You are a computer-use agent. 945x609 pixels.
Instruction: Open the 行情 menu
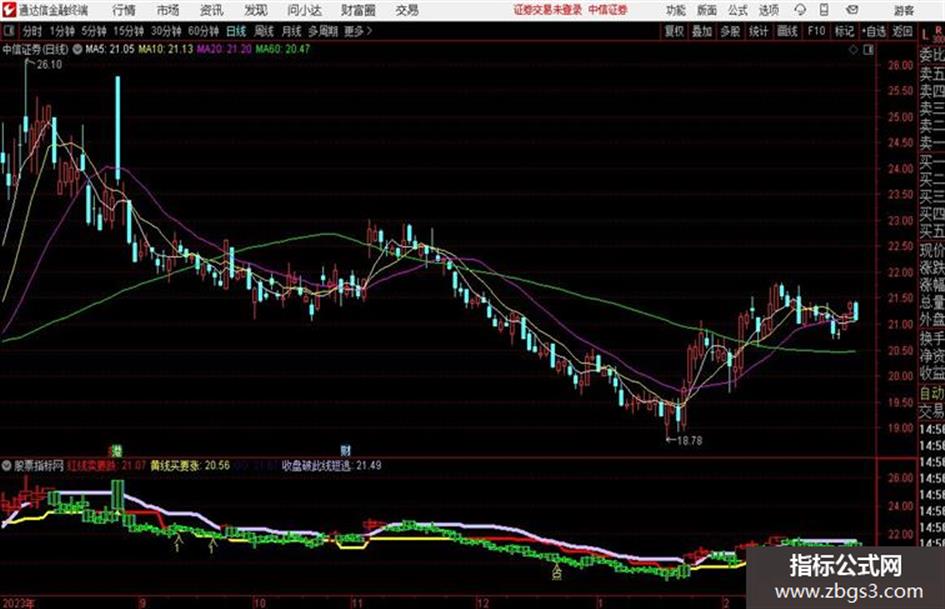point(124,10)
